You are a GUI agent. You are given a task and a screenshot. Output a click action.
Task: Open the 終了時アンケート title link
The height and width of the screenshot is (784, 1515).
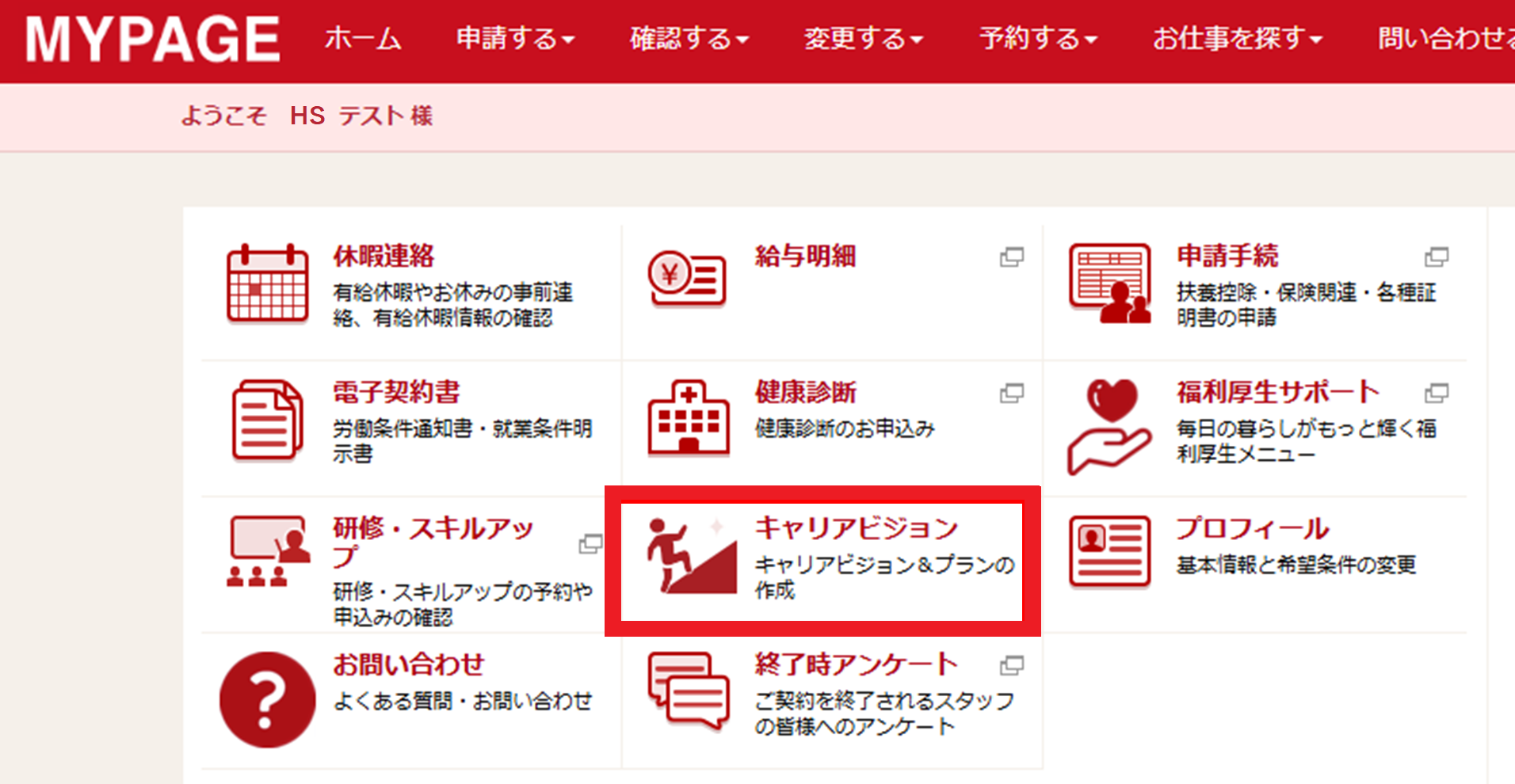(x=857, y=664)
